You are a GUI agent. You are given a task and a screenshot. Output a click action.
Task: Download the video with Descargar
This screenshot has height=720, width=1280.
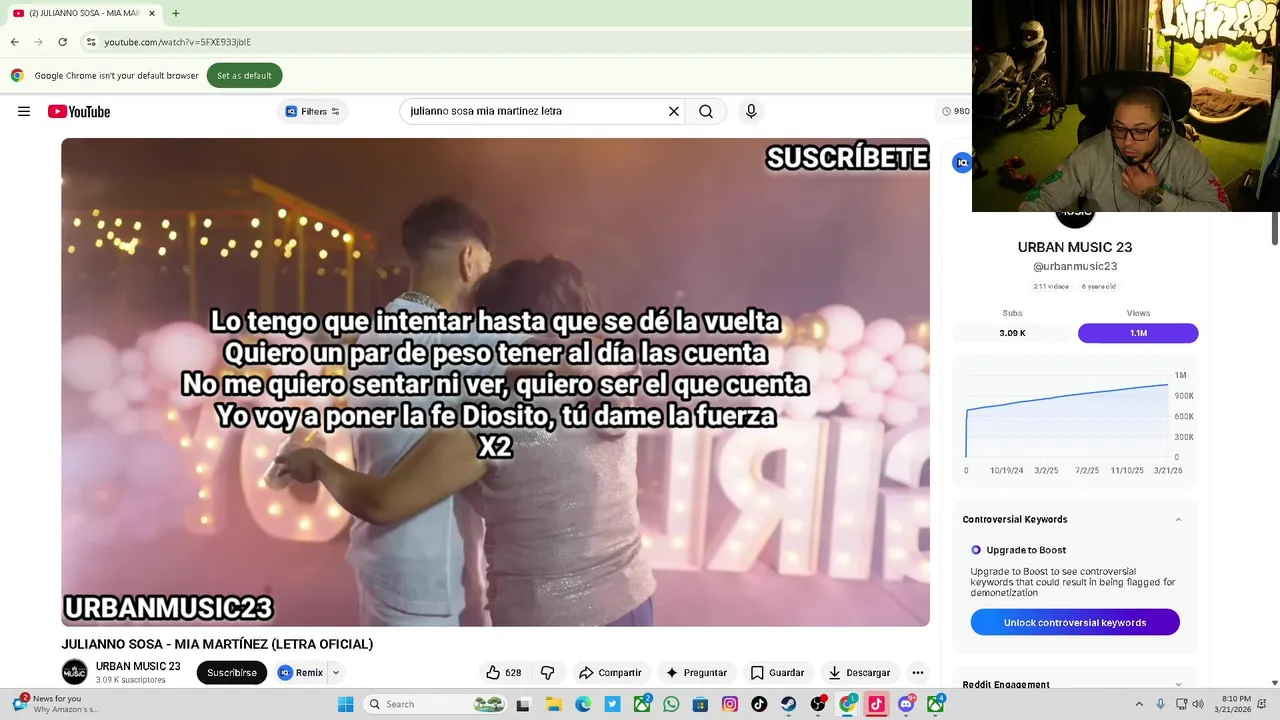coord(858,673)
